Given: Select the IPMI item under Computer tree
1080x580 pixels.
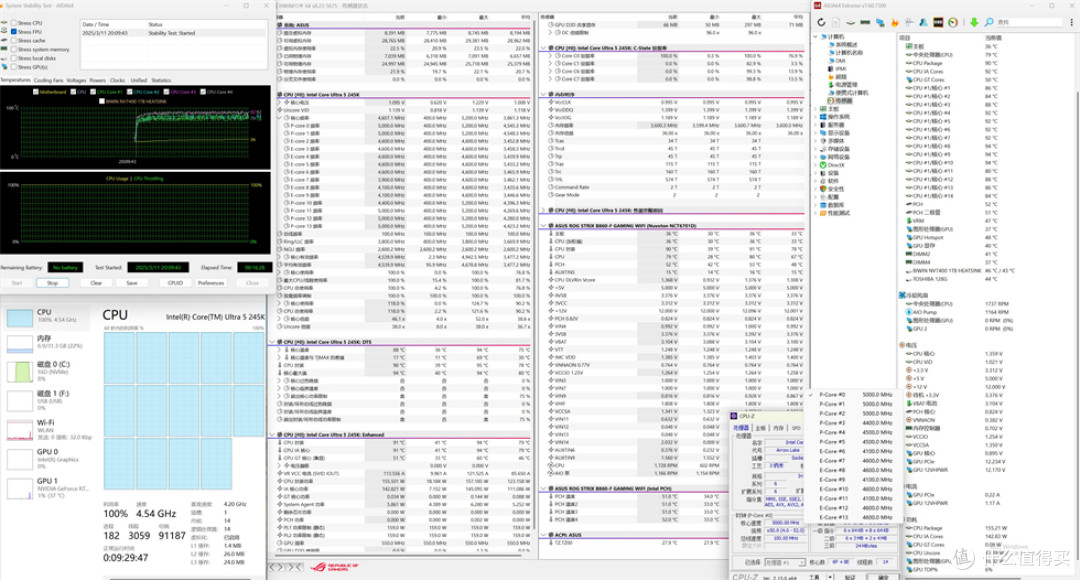Looking at the screenshot, I should pyautogui.click(x=836, y=69).
